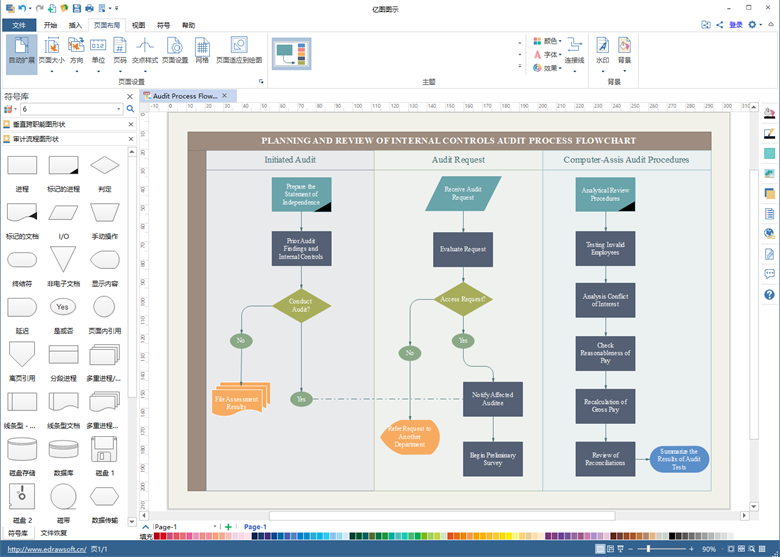This screenshot has height=557, width=780.
Task: Close the 垂直跨职能图形状 library
Action: coord(131,124)
